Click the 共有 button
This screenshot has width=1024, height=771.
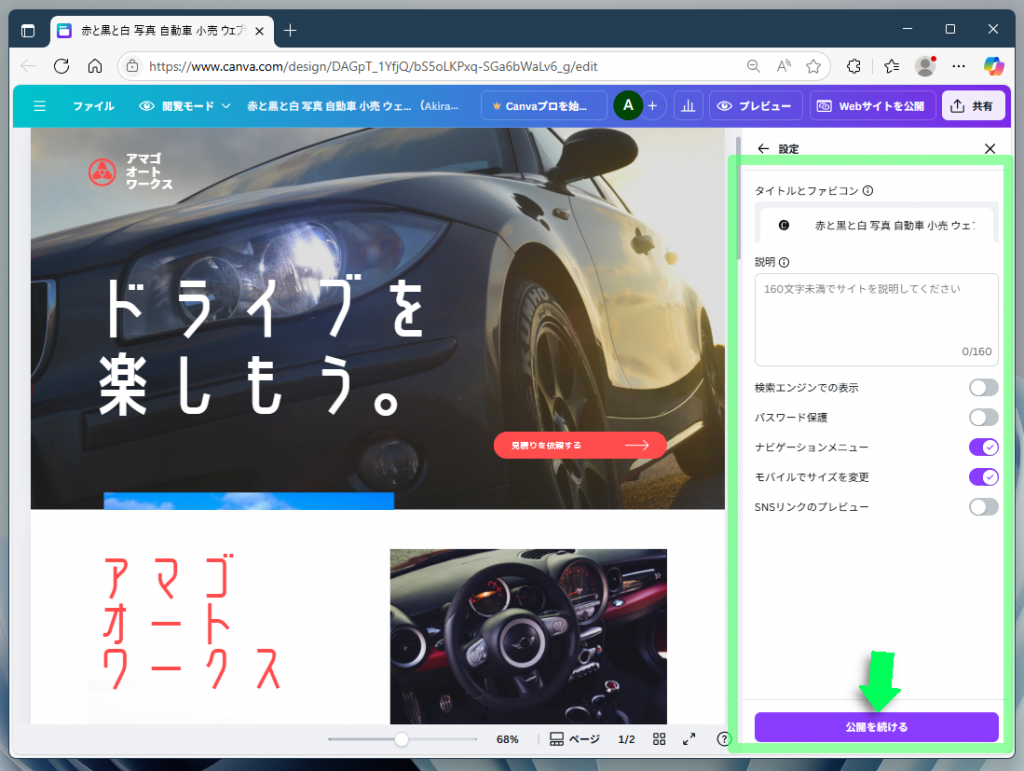[x=974, y=105]
